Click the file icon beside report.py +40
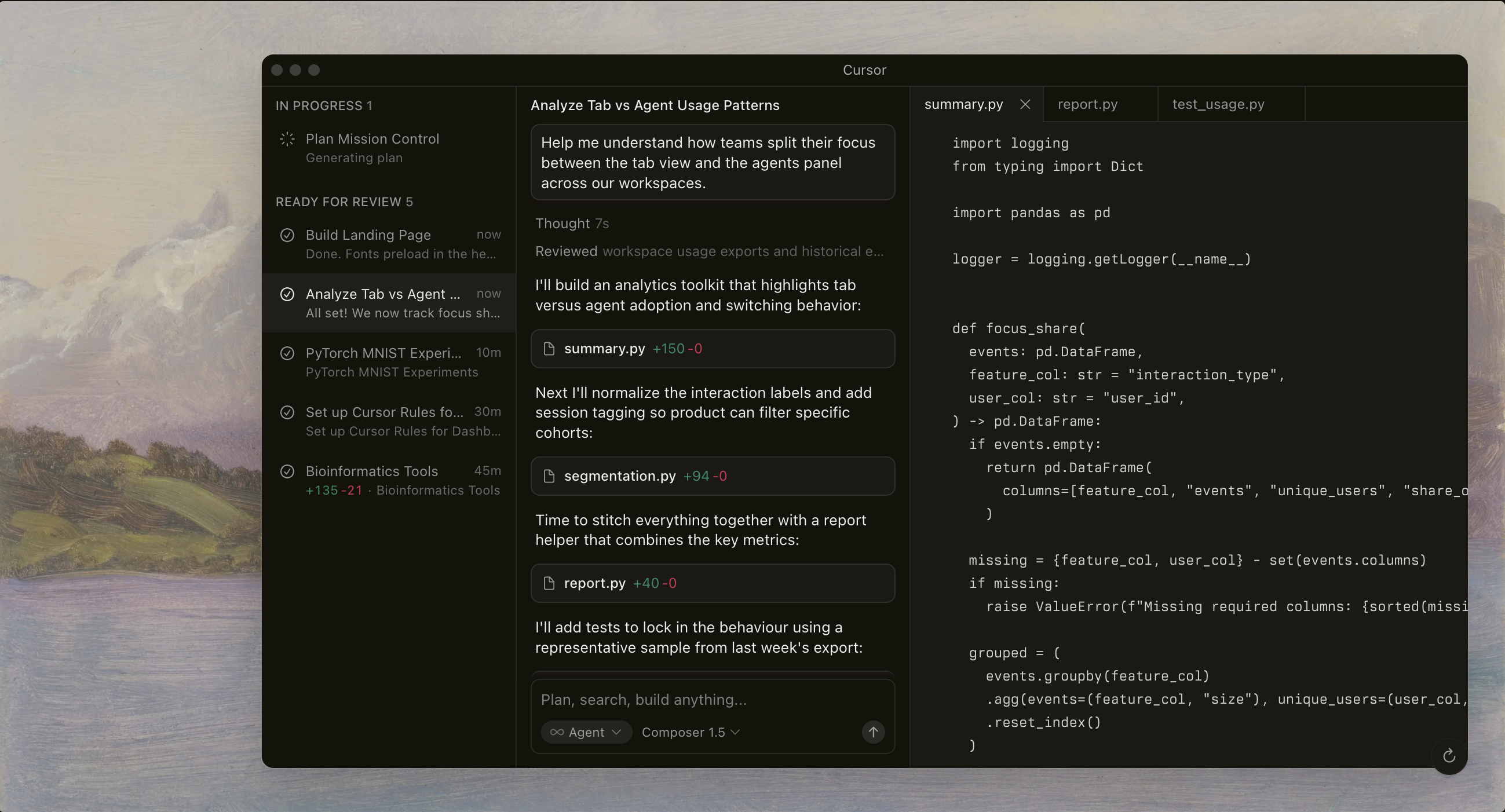Image resolution: width=1505 pixels, height=812 pixels. [x=549, y=583]
